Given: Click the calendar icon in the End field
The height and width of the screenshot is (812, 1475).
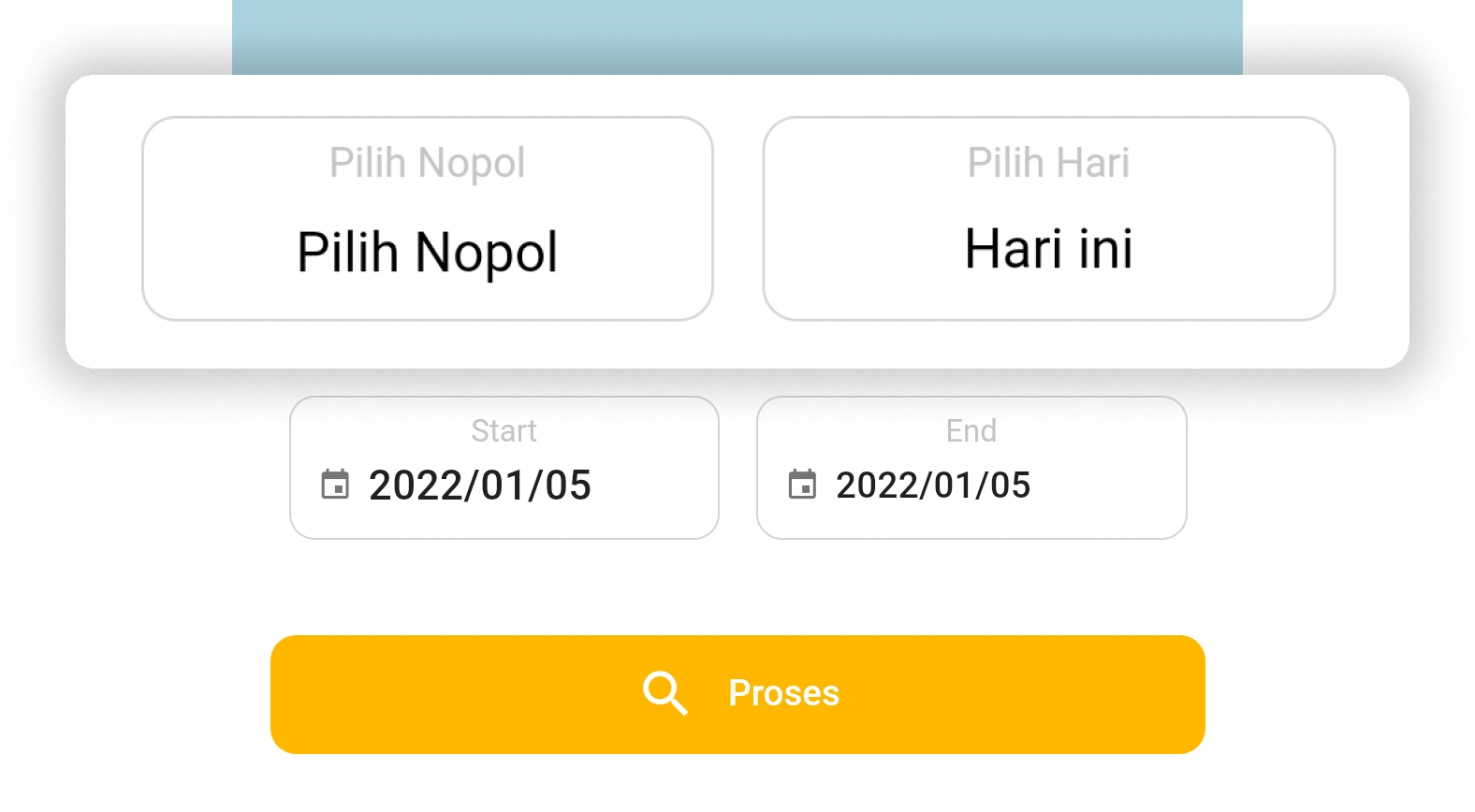Looking at the screenshot, I should (x=802, y=485).
